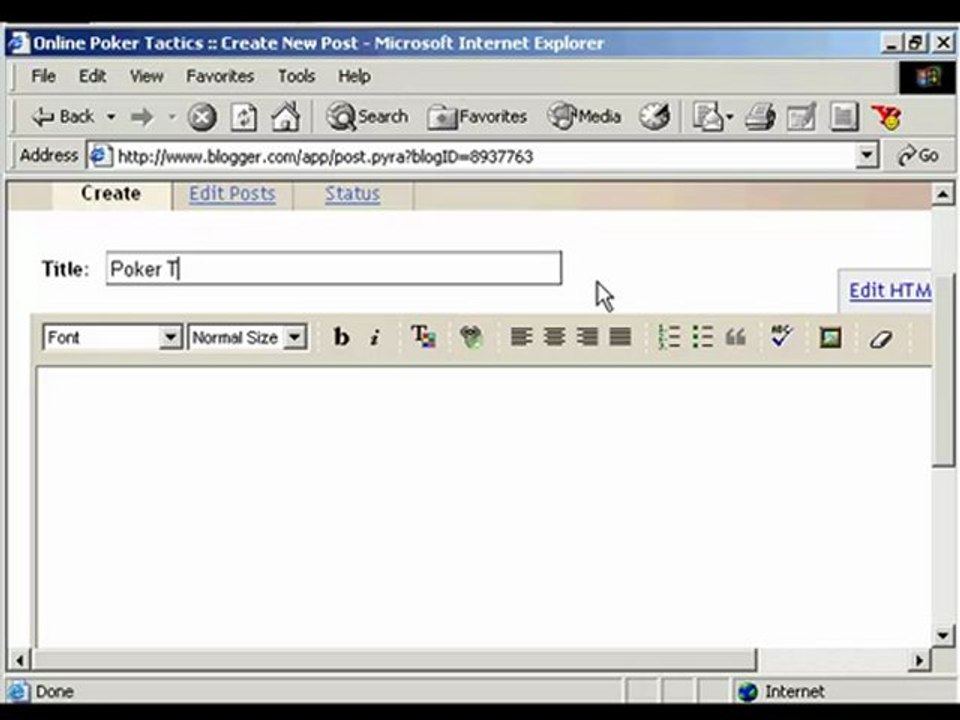The width and height of the screenshot is (960, 720).
Task: Refresh the page with the Refresh icon
Action: (243, 117)
